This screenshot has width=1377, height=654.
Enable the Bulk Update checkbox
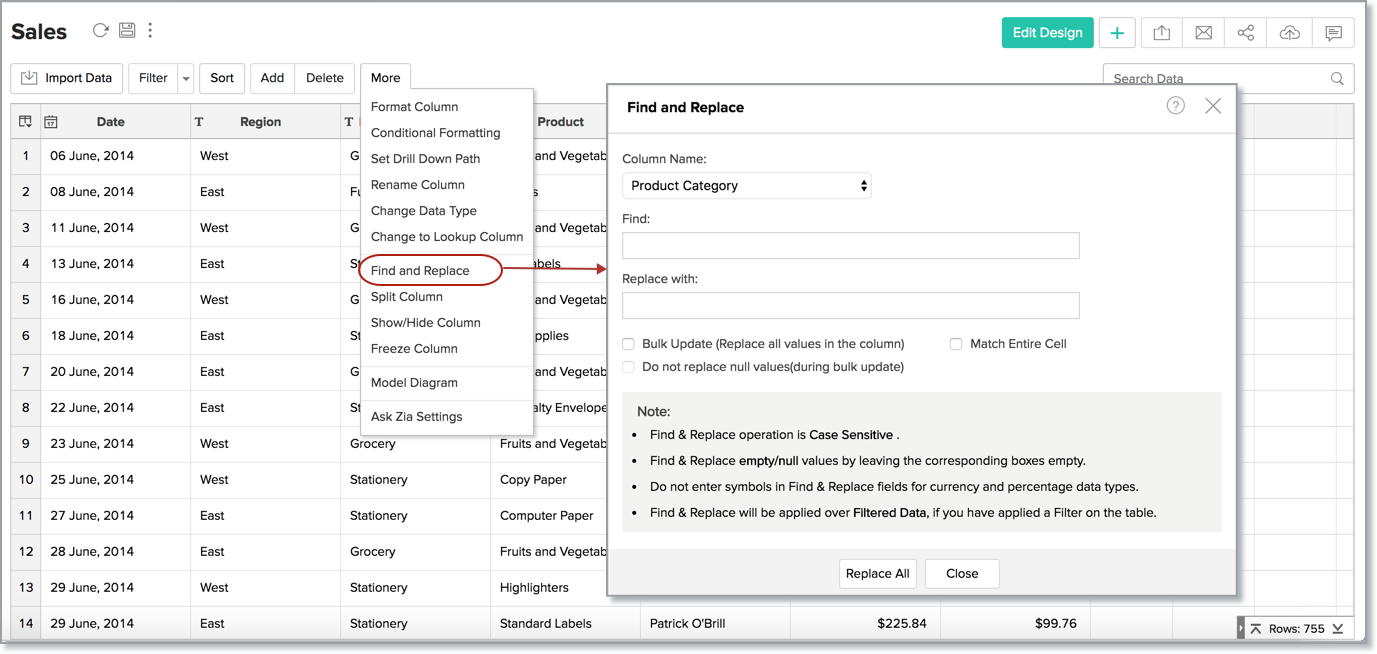628,344
